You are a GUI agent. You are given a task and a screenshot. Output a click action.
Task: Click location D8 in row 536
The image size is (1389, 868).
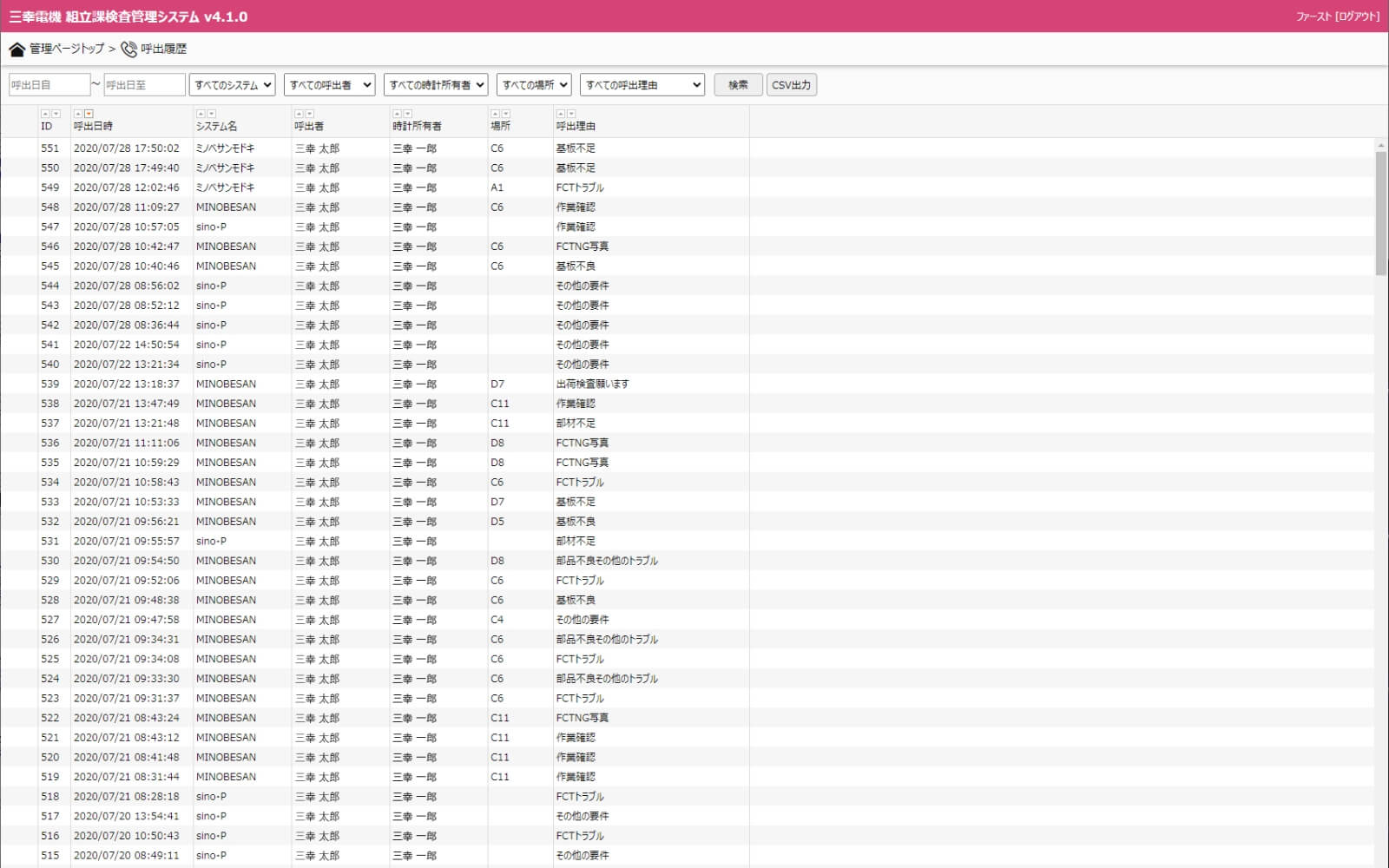point(497,443)
